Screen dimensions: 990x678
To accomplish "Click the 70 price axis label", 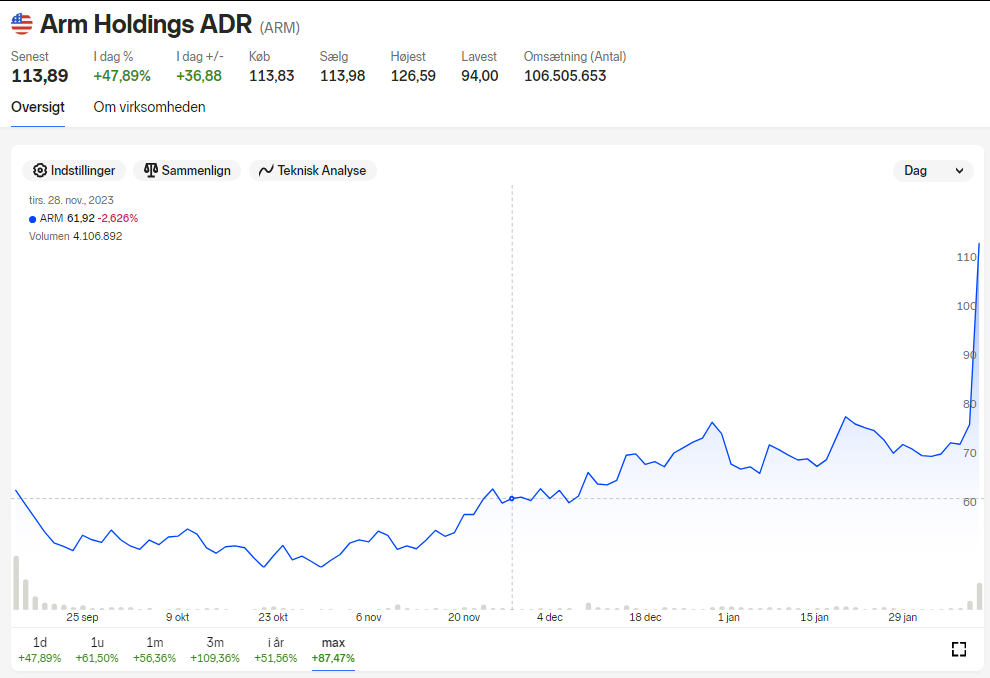I will pyautogui.click(x=970, y=453).
